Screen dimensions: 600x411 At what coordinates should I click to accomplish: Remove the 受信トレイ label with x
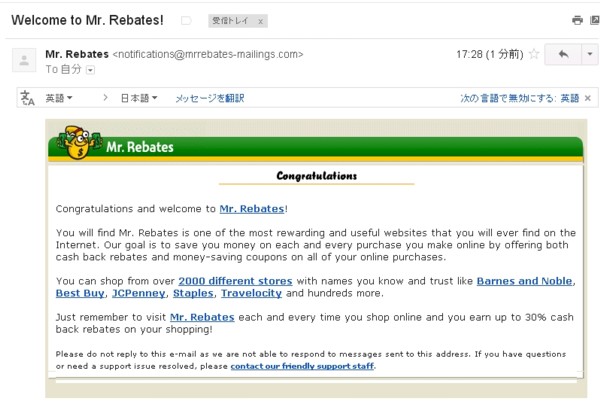261,21
